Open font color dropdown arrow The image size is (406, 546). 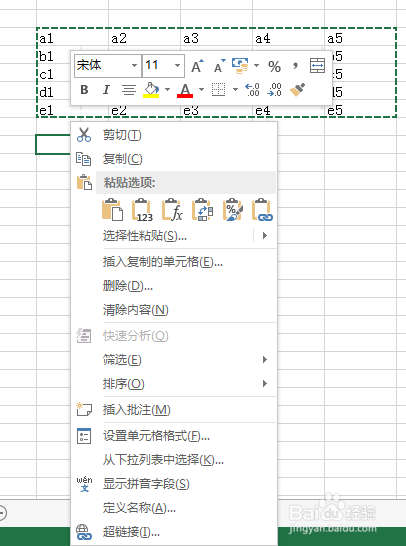201,90
